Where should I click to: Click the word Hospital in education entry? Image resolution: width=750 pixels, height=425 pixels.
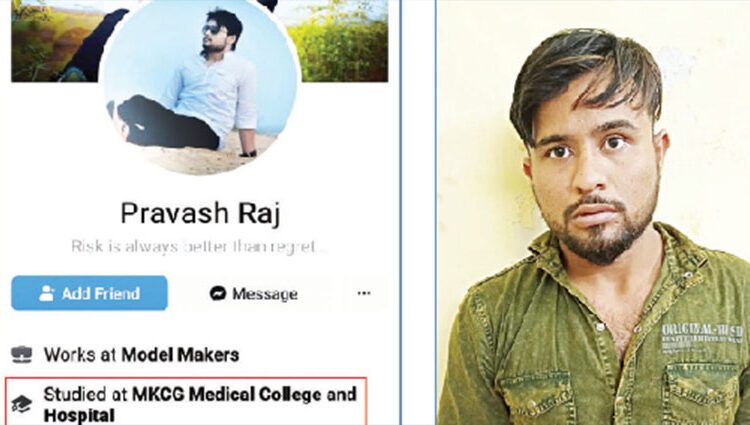pos(79,415)
